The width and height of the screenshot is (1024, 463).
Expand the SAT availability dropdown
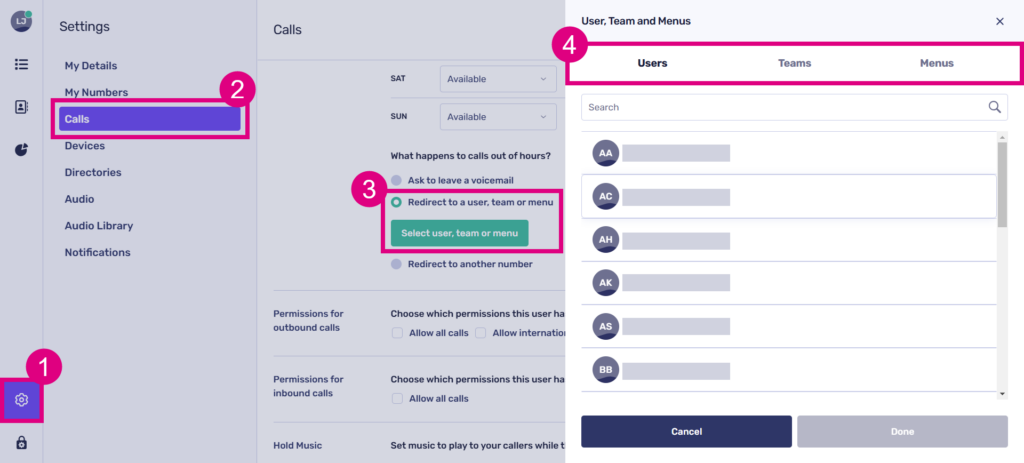coord(498,78)
